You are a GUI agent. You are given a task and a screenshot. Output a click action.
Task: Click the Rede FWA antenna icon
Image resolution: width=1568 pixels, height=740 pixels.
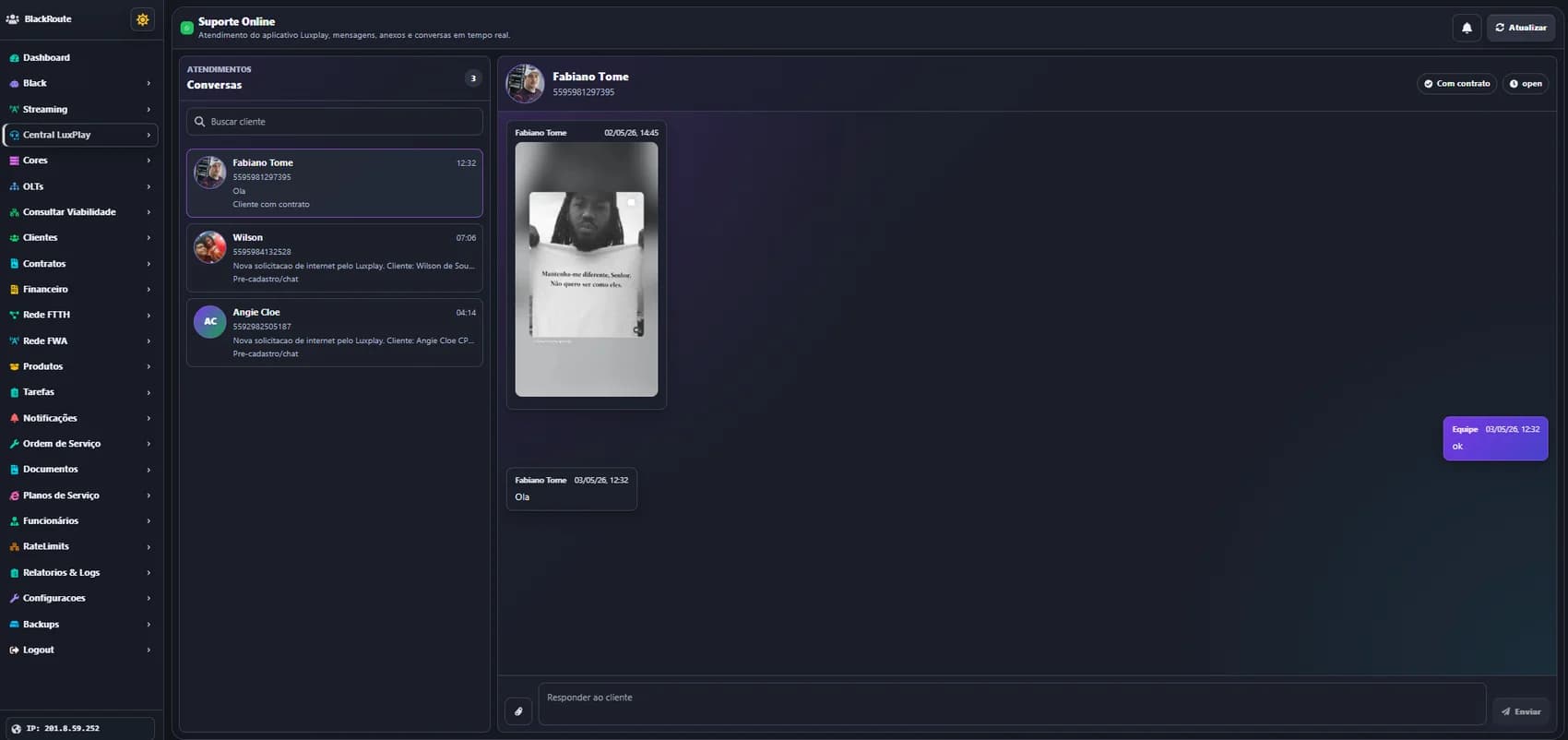pos(14,341)
